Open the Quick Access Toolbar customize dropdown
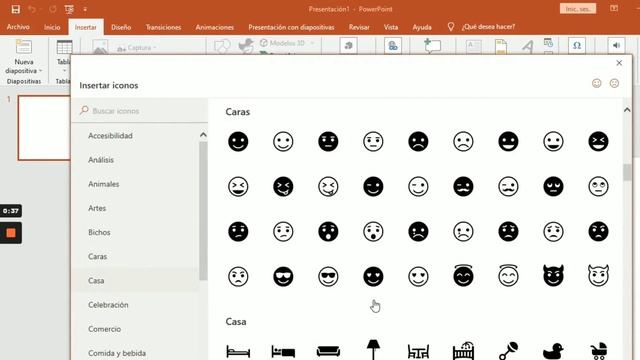The width and height of the screenshot is (640, 360). (85, 9)
